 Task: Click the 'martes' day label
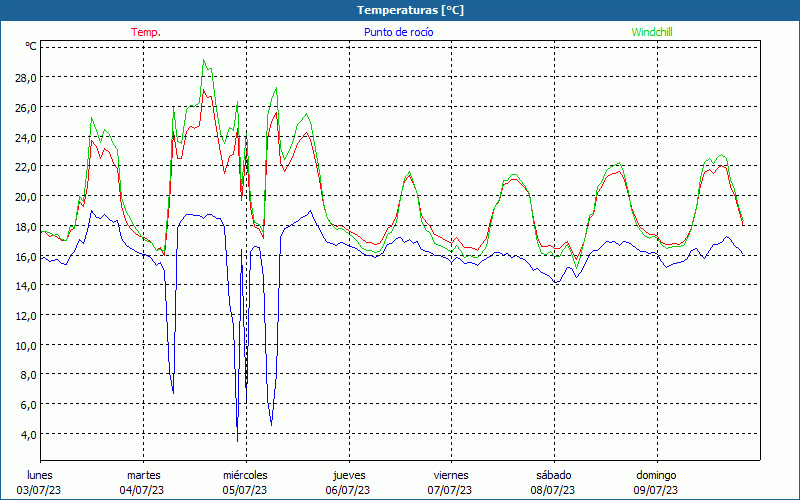(143, 475)
